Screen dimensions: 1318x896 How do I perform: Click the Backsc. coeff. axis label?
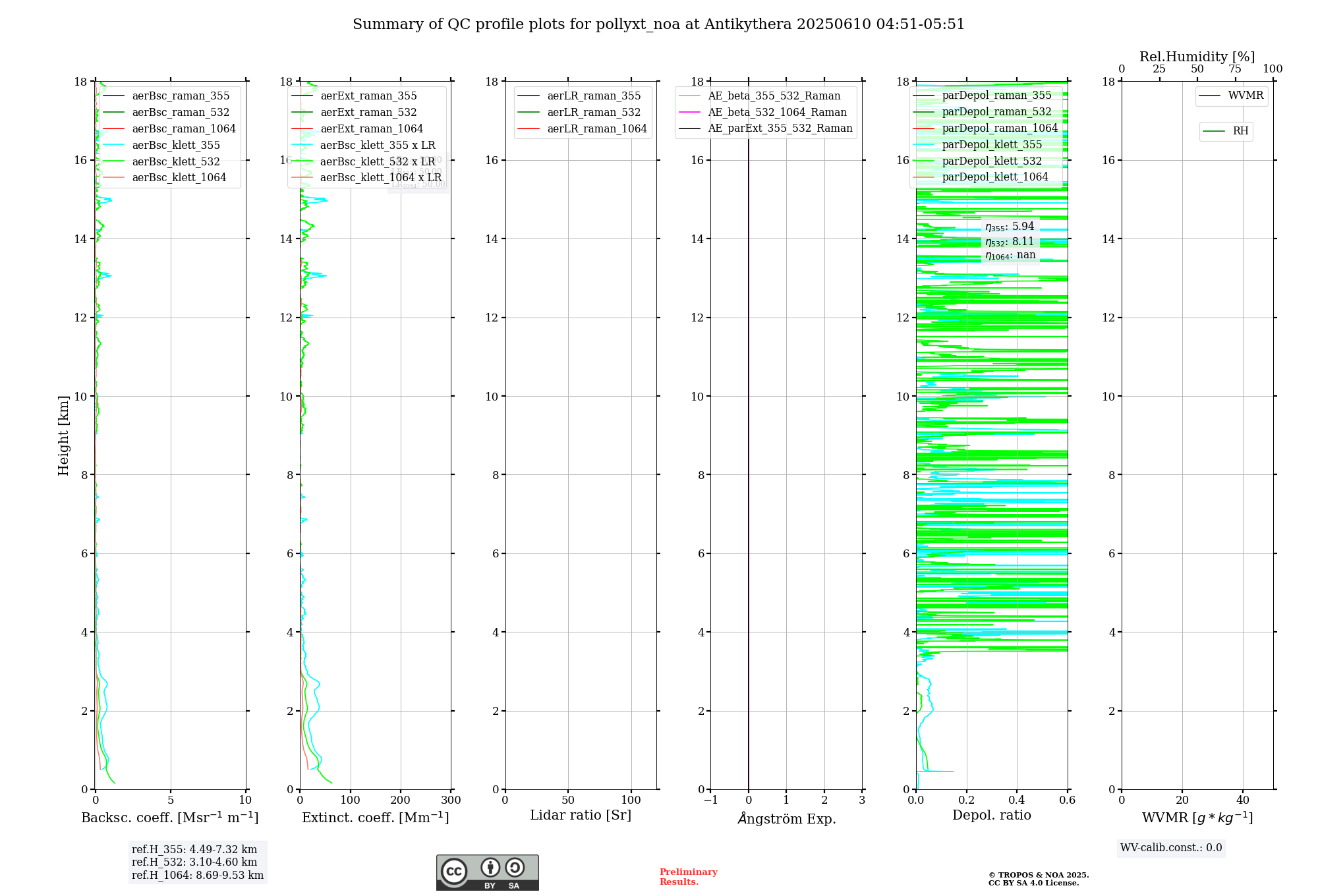pyautogui.click(x=170, y=818)
